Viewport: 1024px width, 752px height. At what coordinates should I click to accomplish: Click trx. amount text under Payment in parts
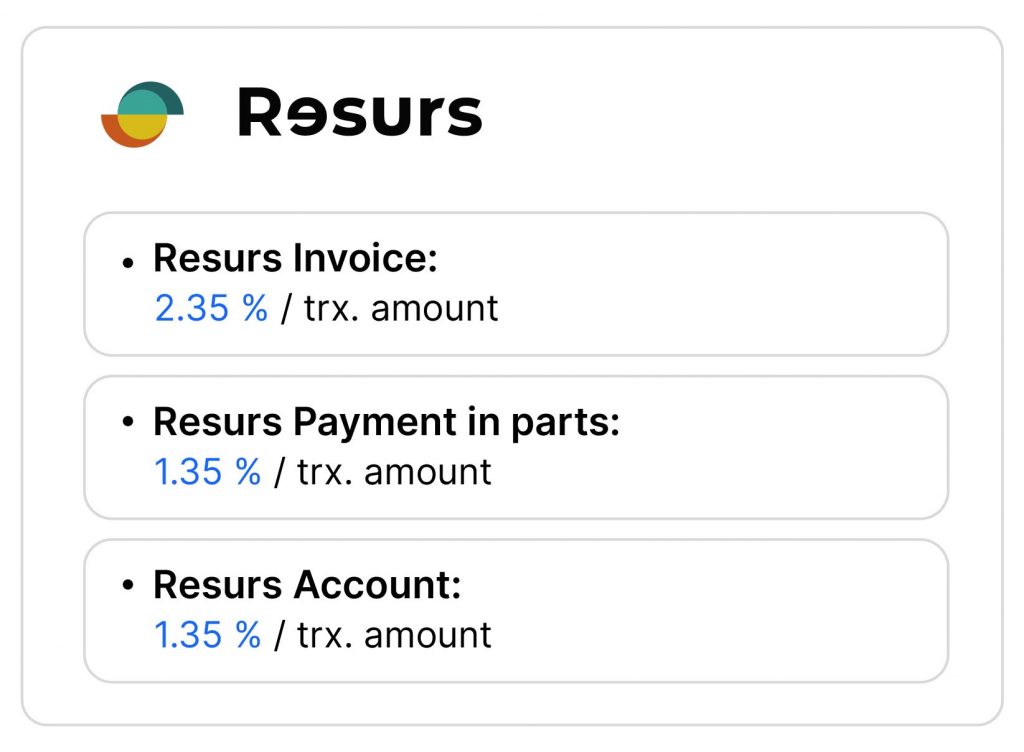coord(394,471)
